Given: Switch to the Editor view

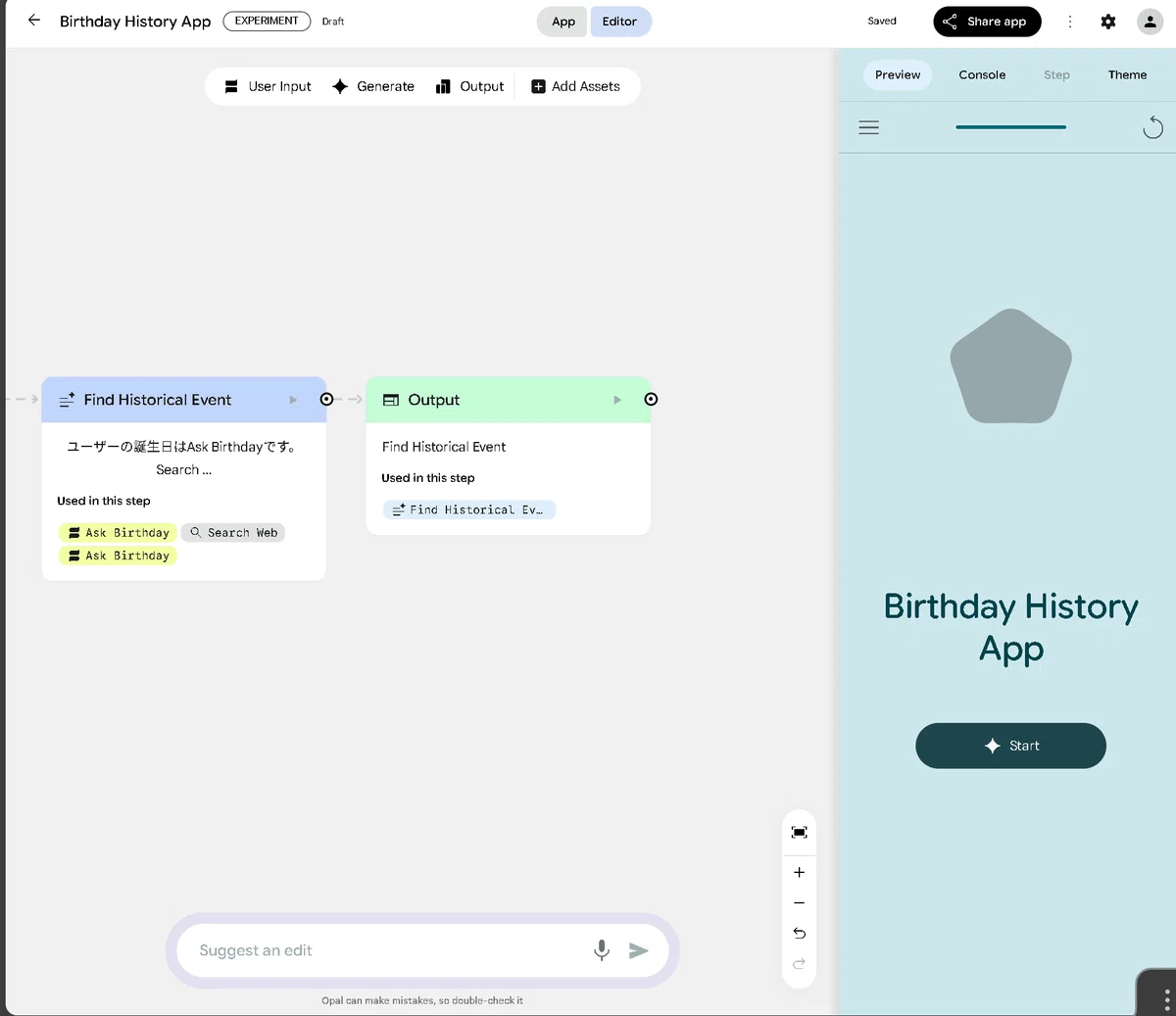Looking at the screenshot, I should (x=619, y=22).
